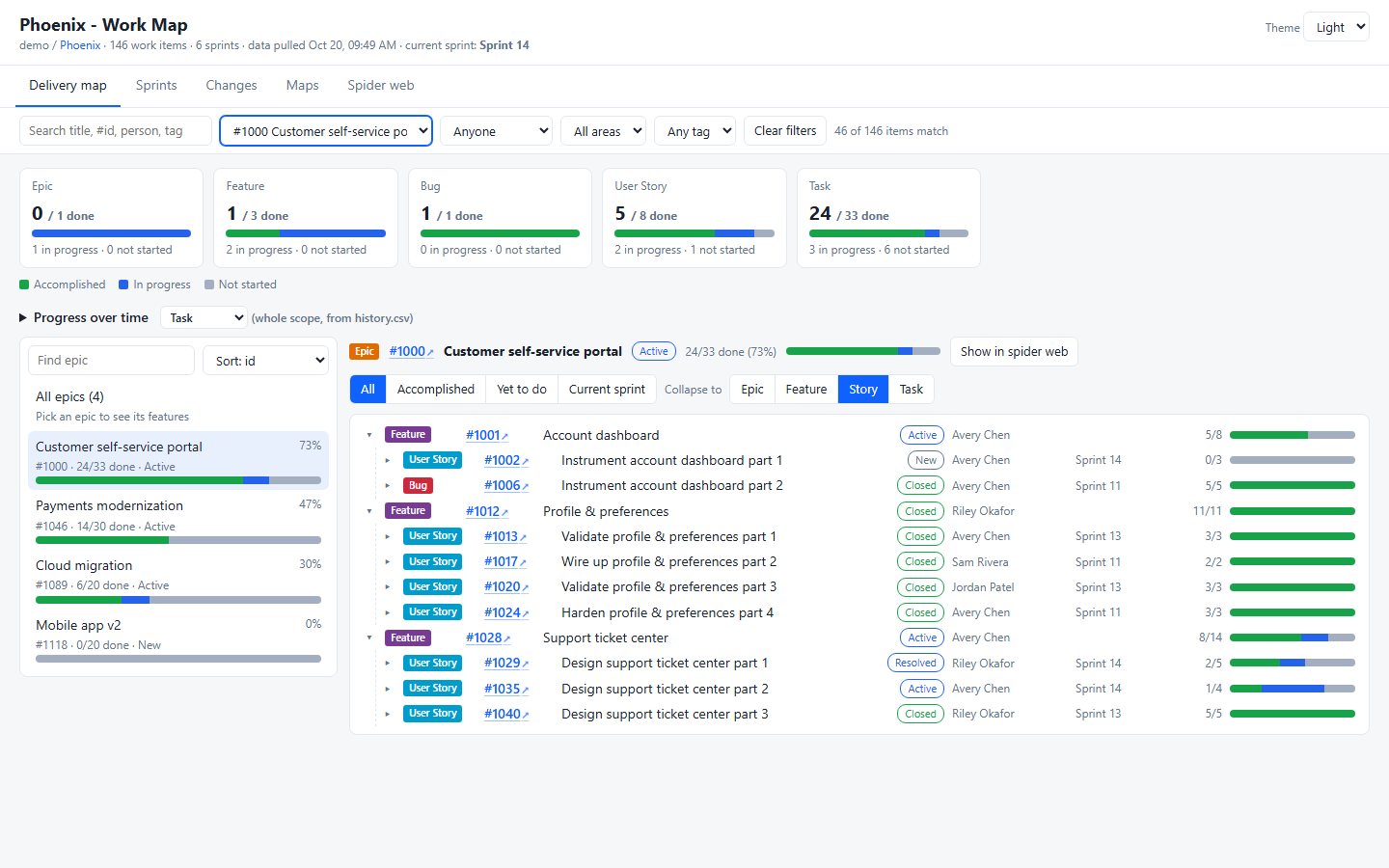Open the Theme dropdown set to Light
The image size is (1389, 868).
pos(1336,27)
